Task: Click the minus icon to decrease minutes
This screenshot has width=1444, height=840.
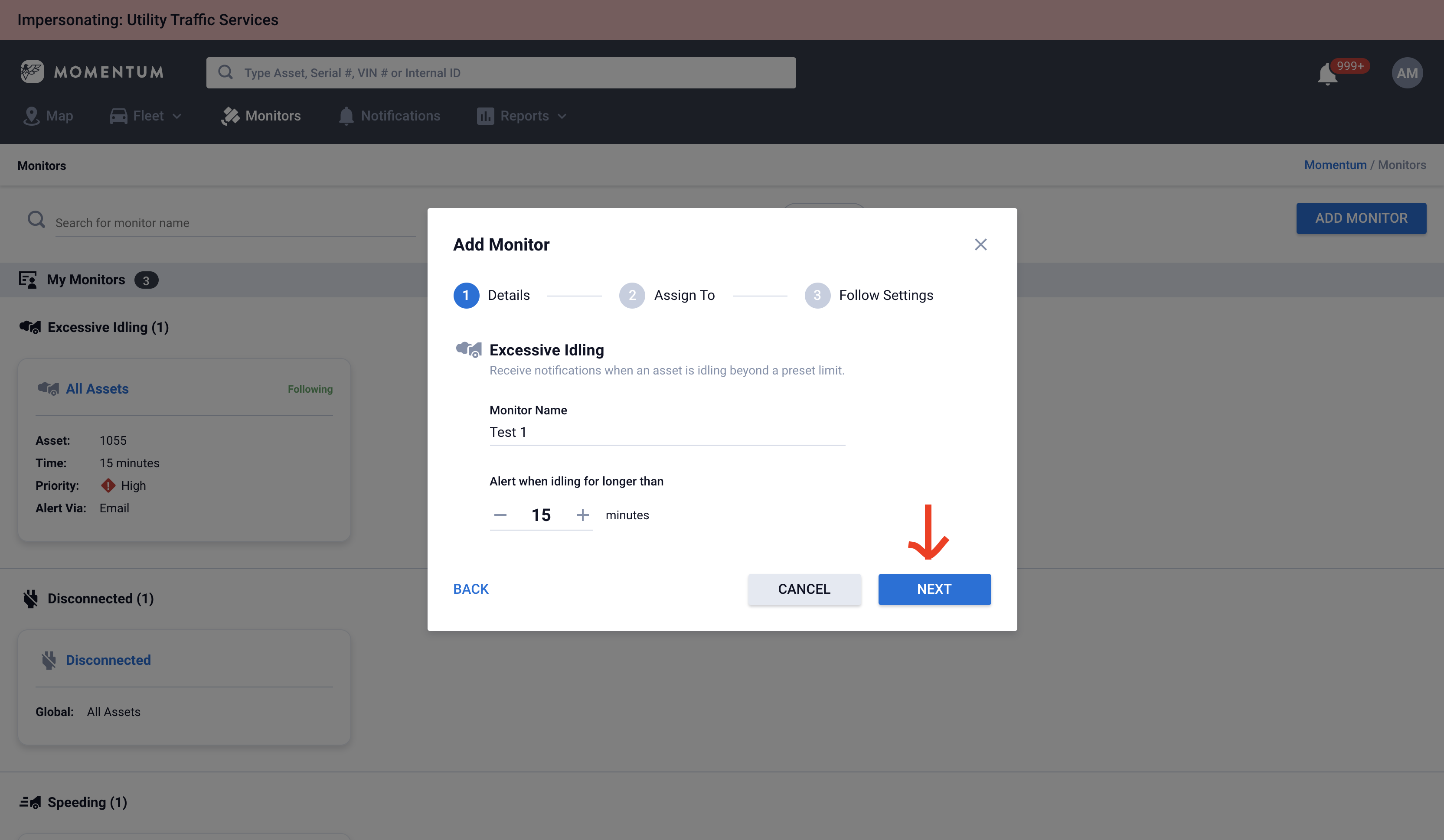Action: click(x=500, y=515)
